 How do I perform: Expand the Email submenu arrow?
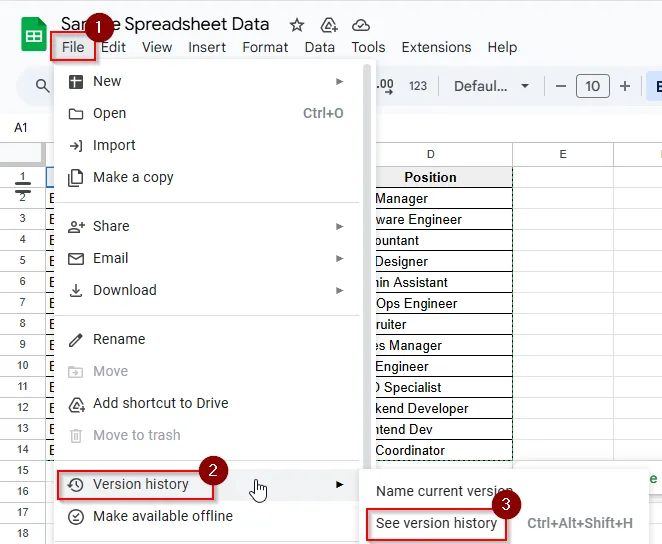pos(339,259)
